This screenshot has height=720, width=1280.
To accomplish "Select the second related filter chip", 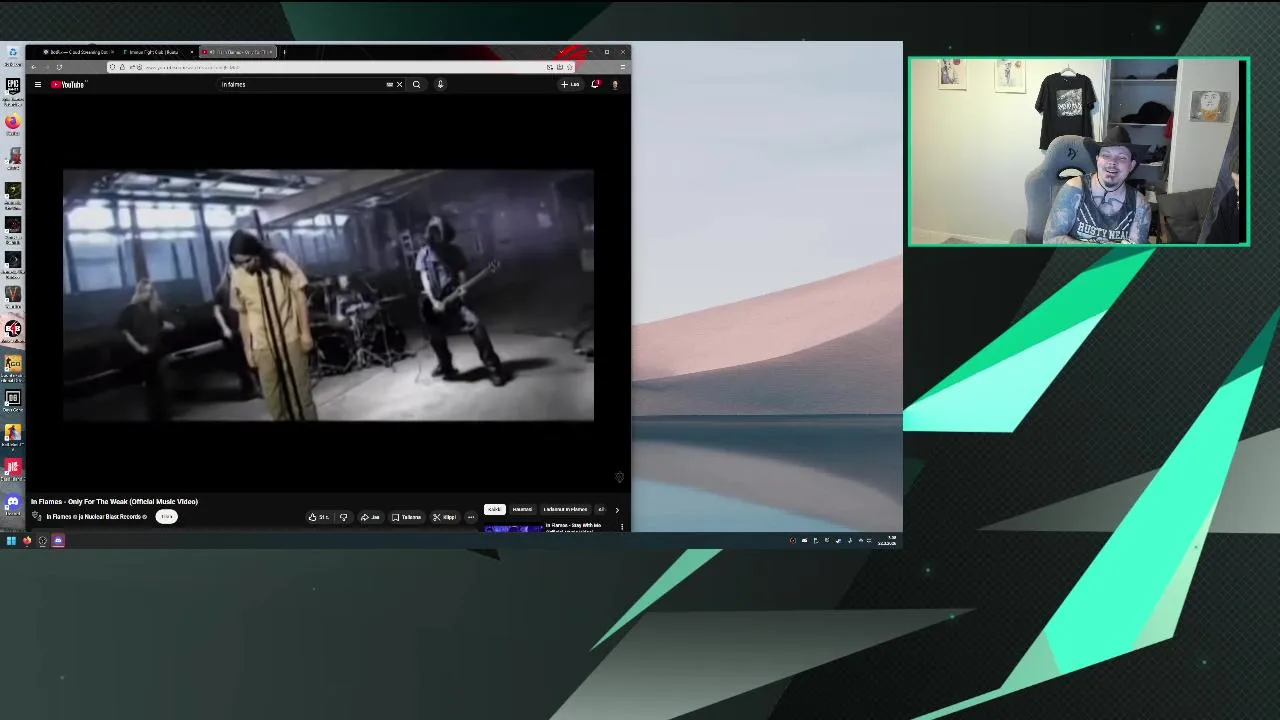I will 522,509.
